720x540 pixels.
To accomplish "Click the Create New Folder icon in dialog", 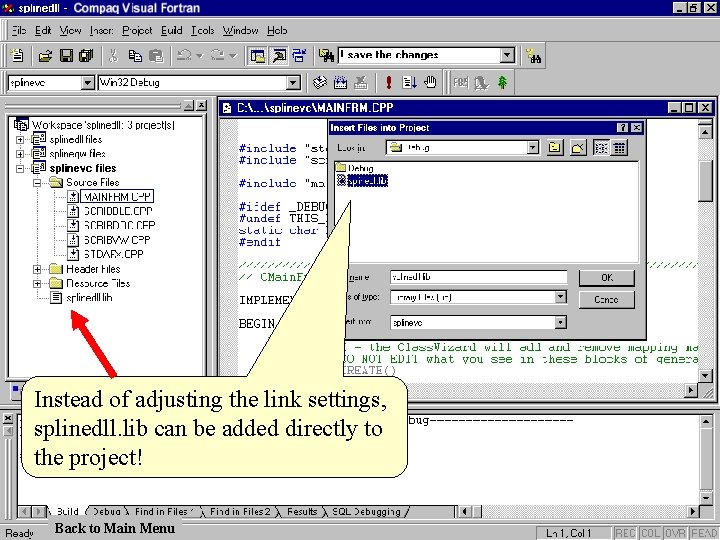I will click(x=578, y=147).
